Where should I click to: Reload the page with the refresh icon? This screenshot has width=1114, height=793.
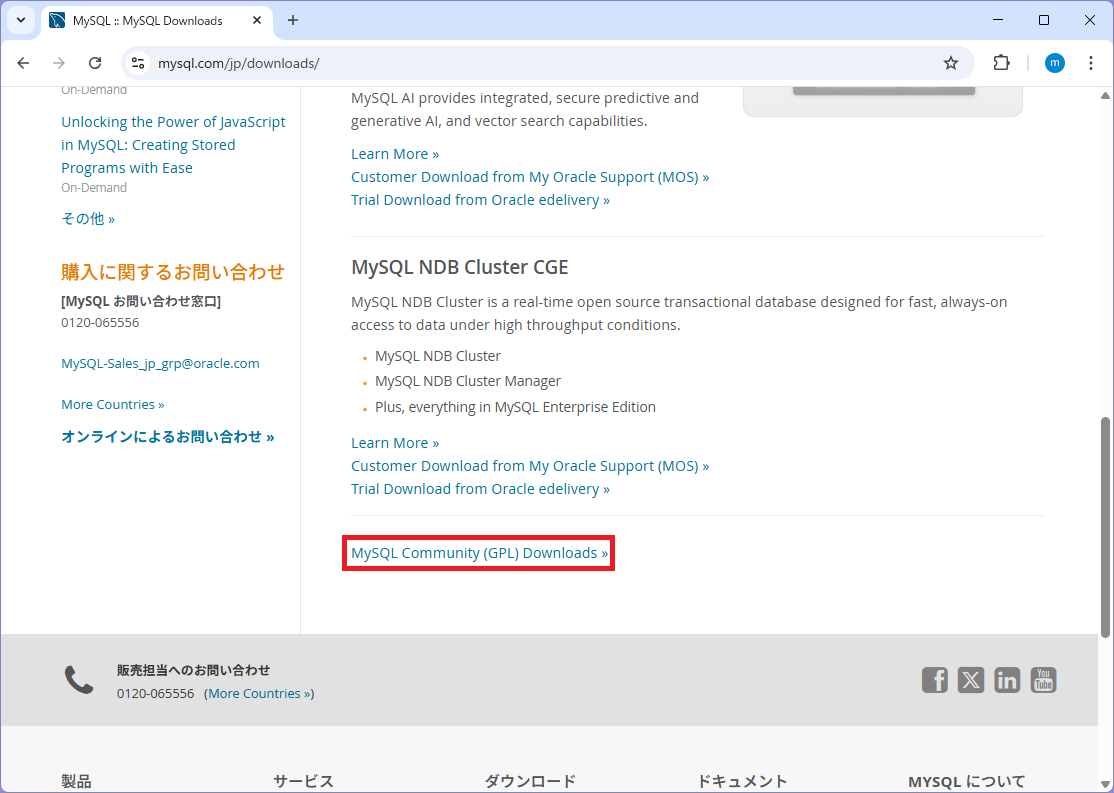pyautogui.click(x=95, y=62)
